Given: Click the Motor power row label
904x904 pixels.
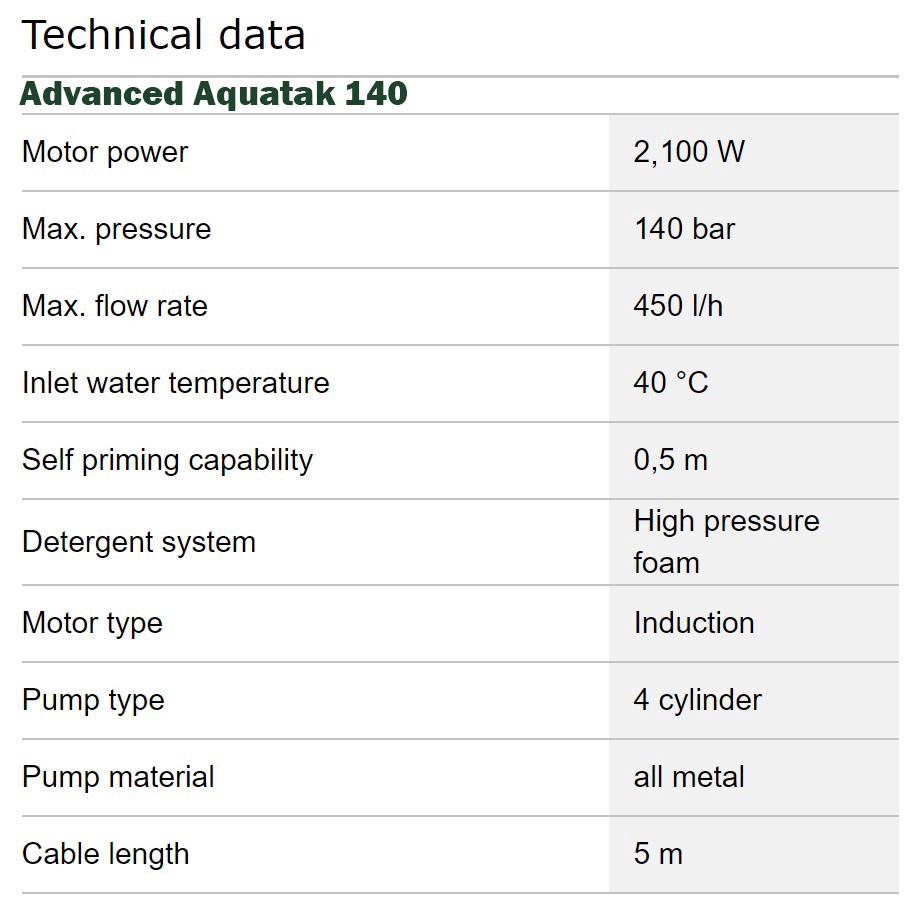Looking at the screenshot, I should click(x=105, y=152).
